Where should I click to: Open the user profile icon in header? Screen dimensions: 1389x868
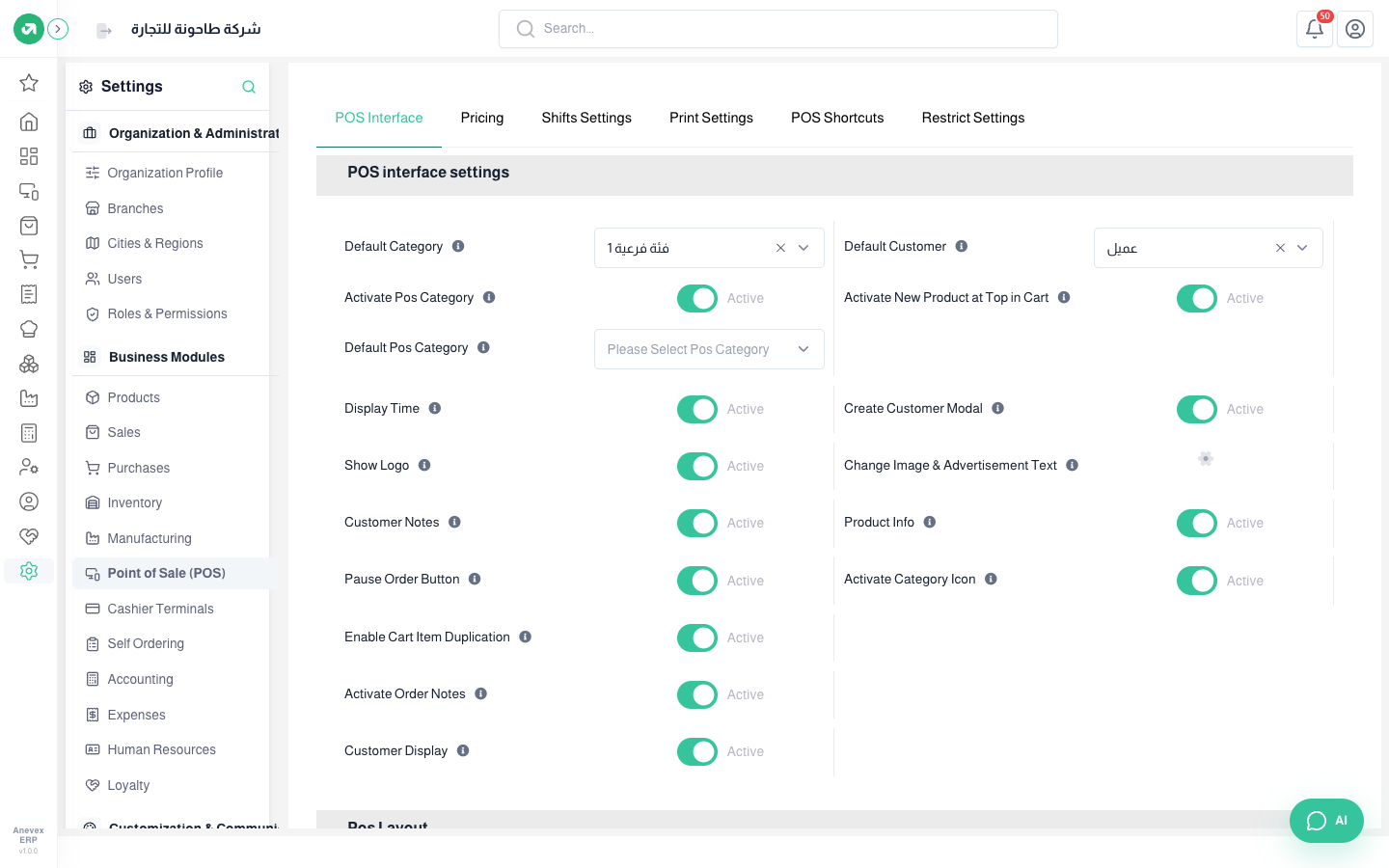click(x=1354, y=29)
